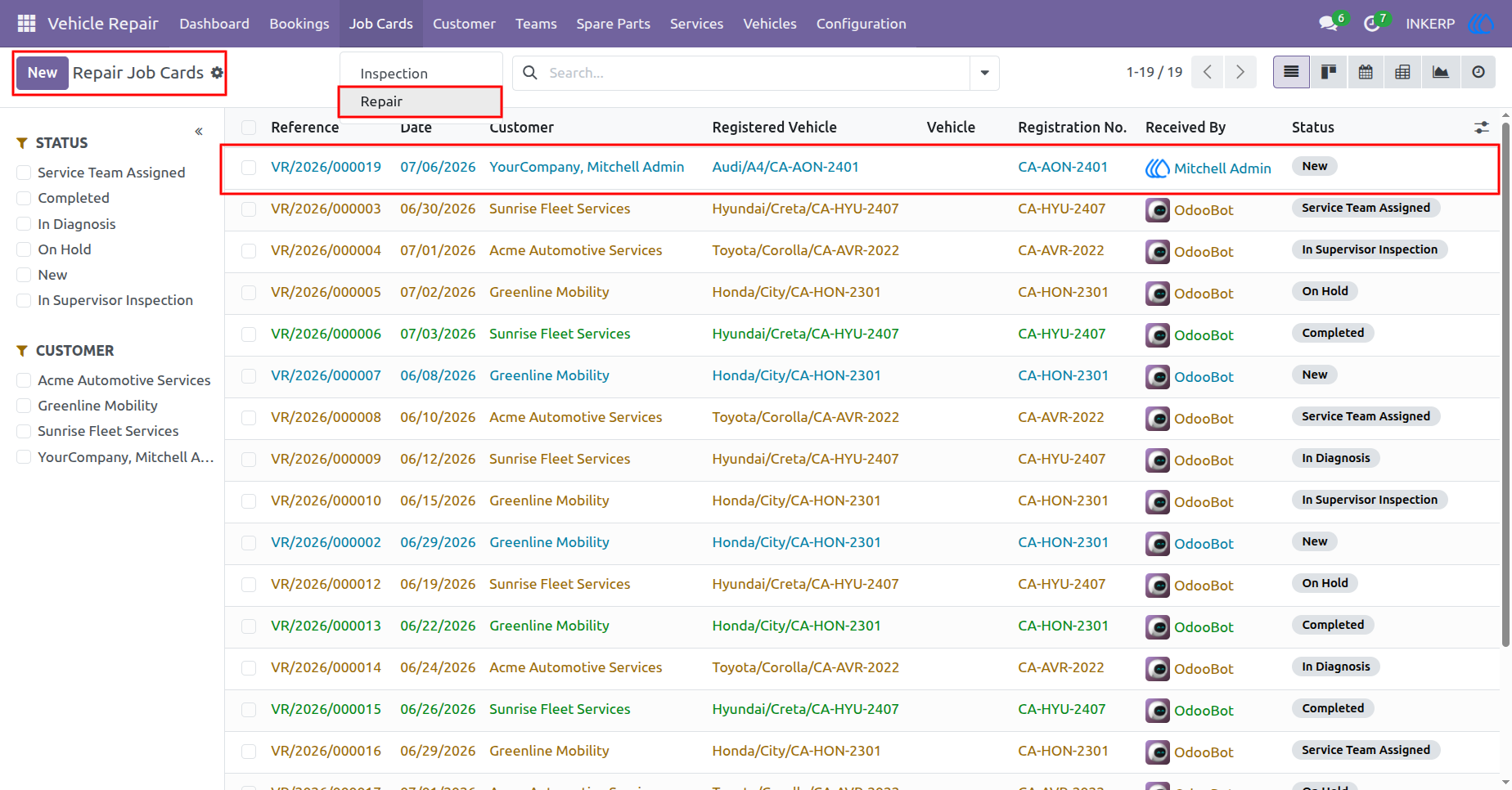Click the Search input field

coord(757,73)
